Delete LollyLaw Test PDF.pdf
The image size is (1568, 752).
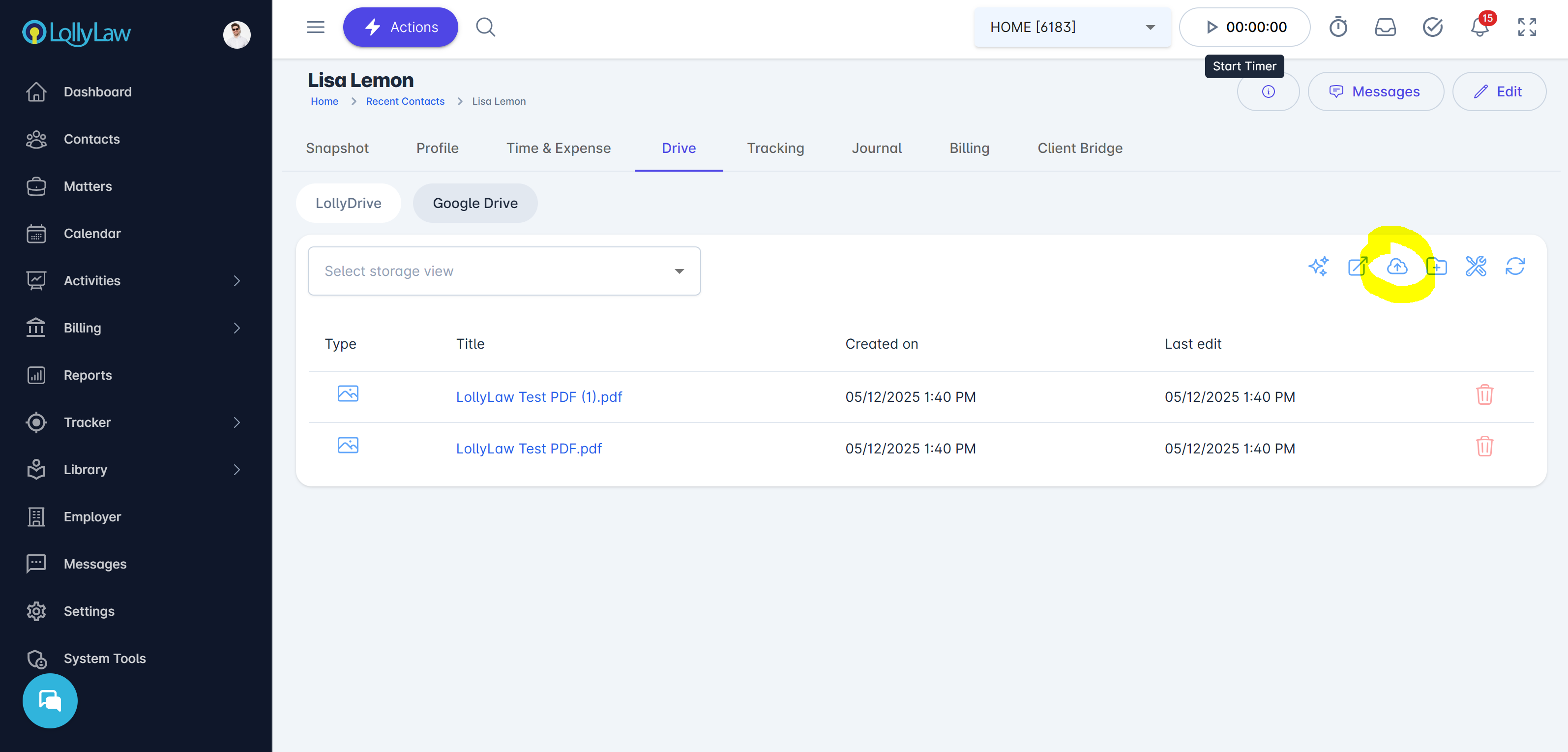[x=1484, y=447]
